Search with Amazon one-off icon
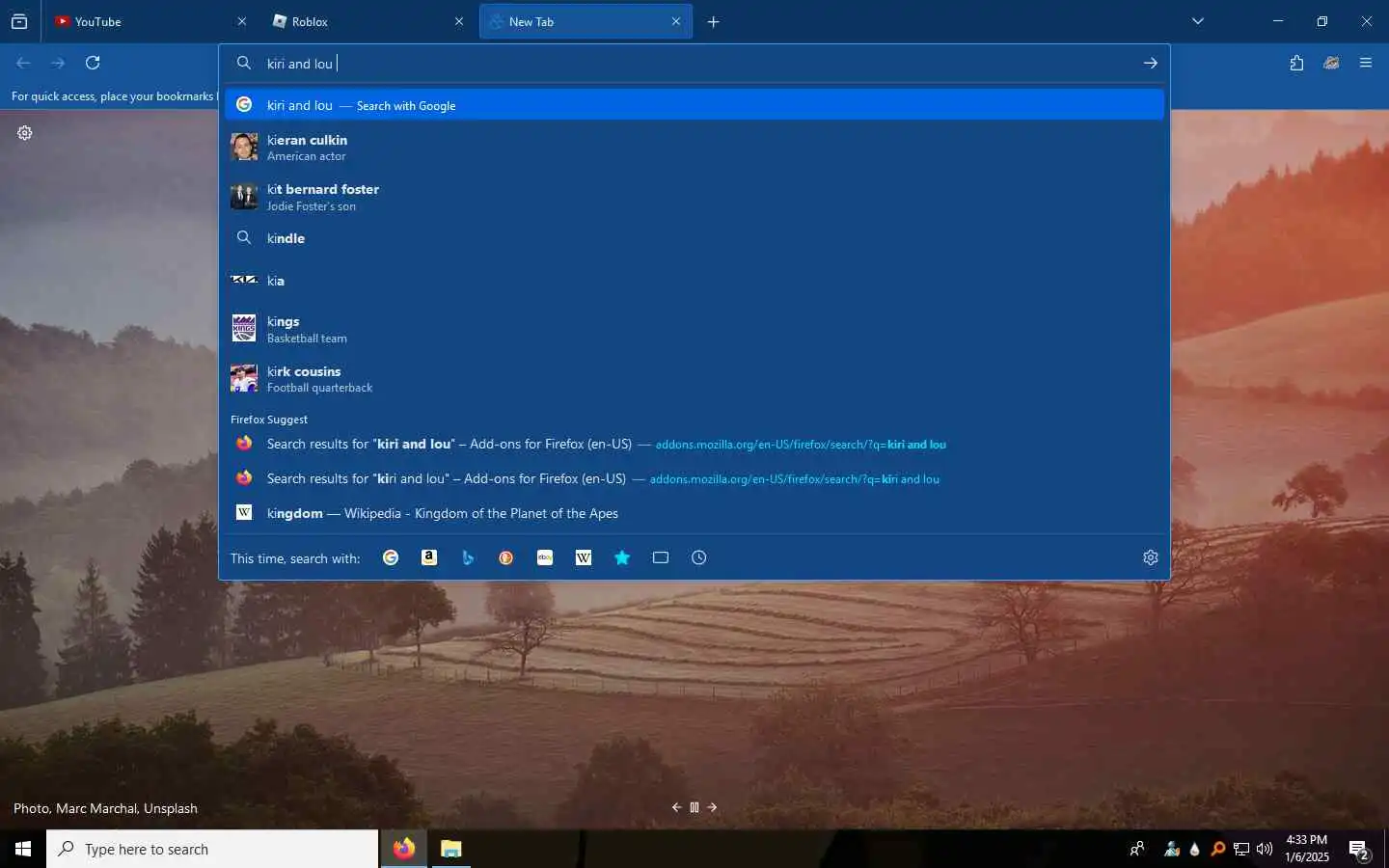Screen dimensions: 1389x868 click(x=429, y=557)
